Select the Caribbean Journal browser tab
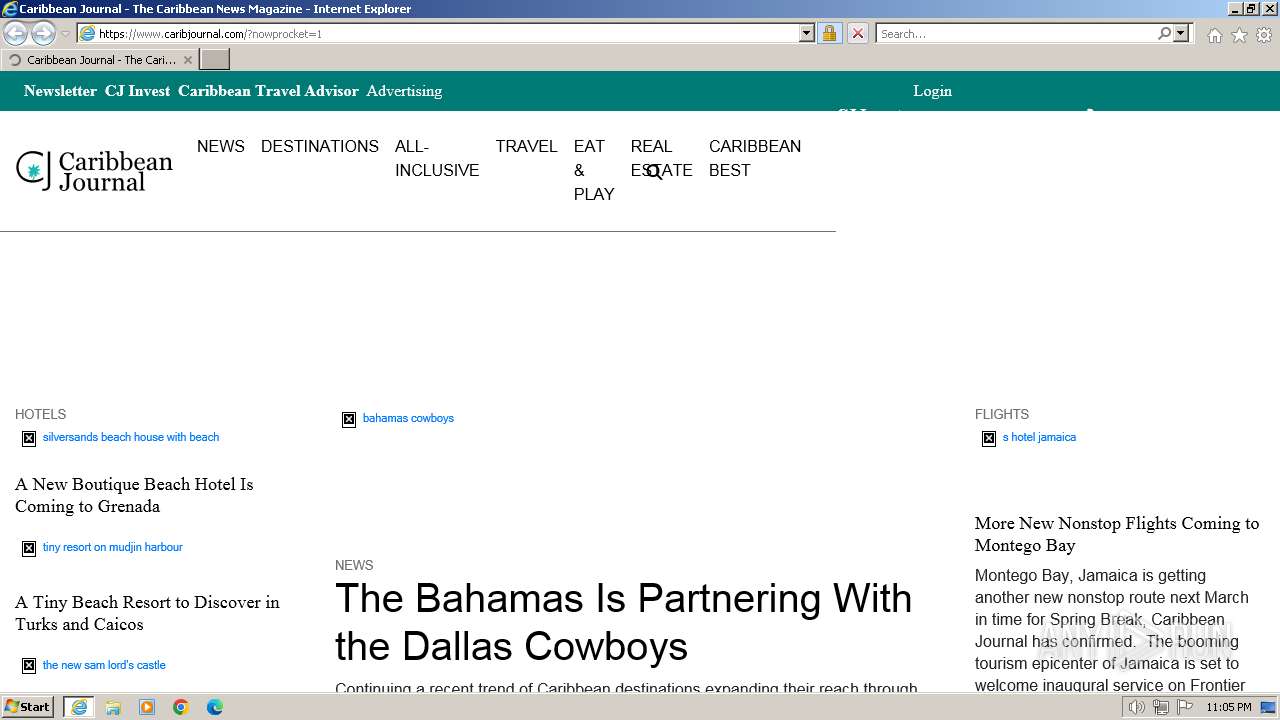 99,60
